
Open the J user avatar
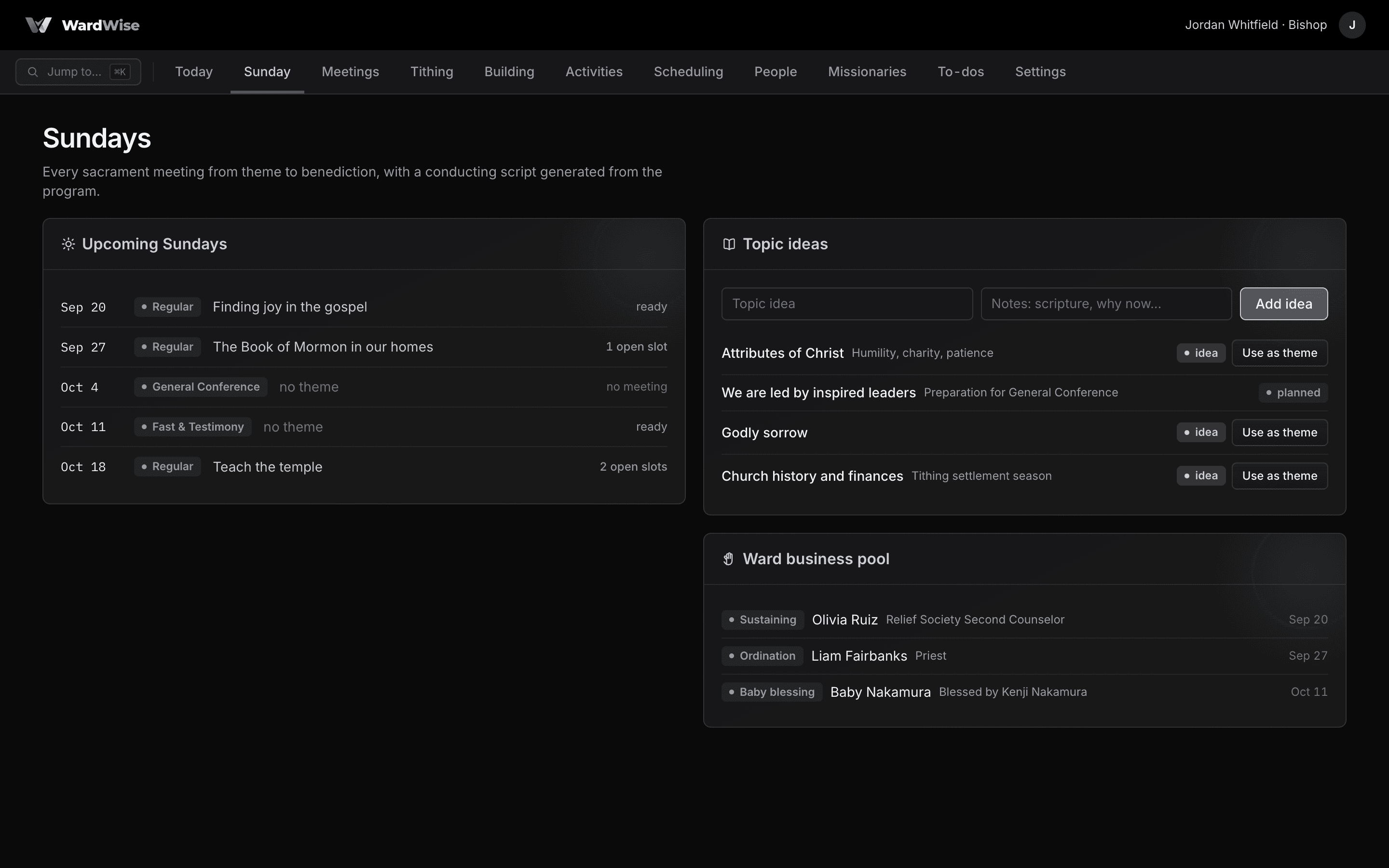point(1352,25)
